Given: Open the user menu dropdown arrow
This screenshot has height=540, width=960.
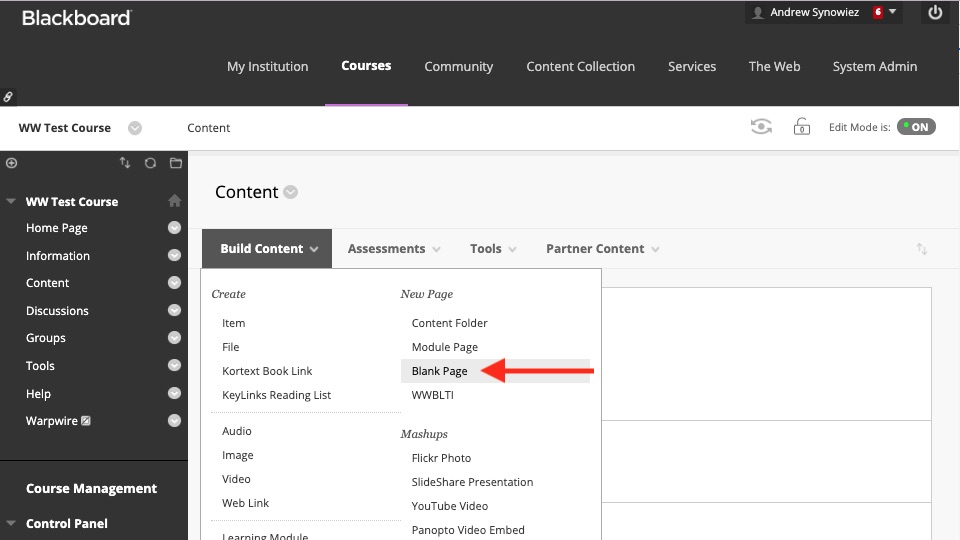Looking at the screenshot, I should tap(892, 12).
